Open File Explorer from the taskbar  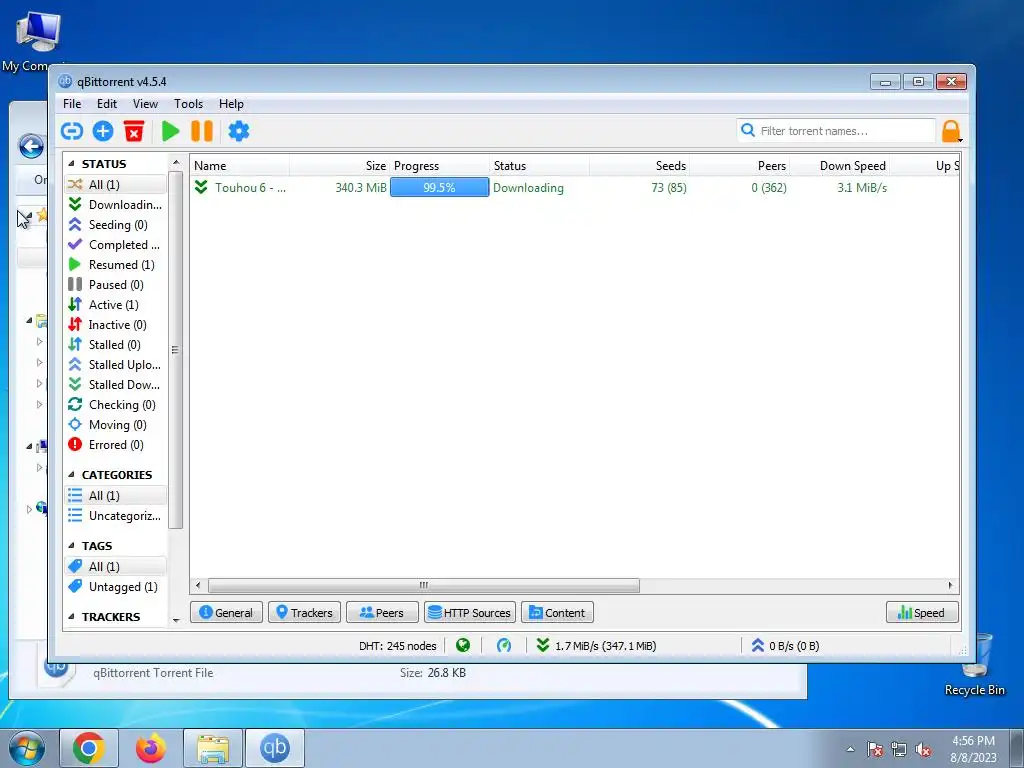213,748
